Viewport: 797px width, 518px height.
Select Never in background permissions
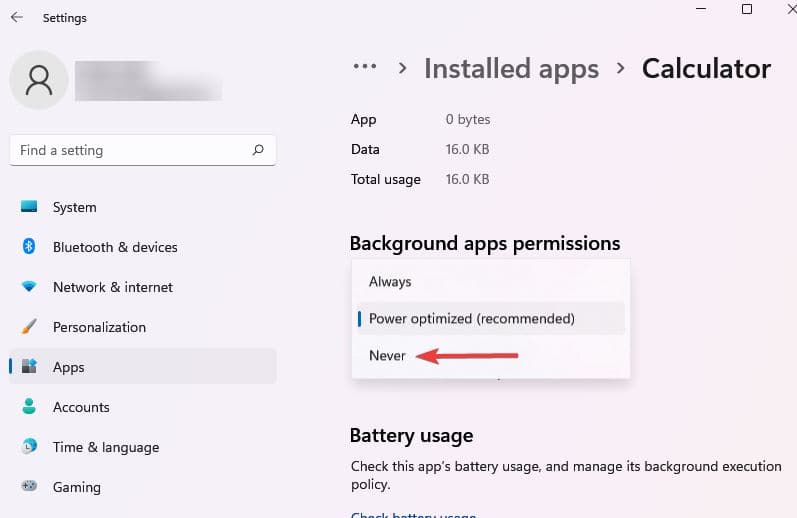tap(388, 356)
